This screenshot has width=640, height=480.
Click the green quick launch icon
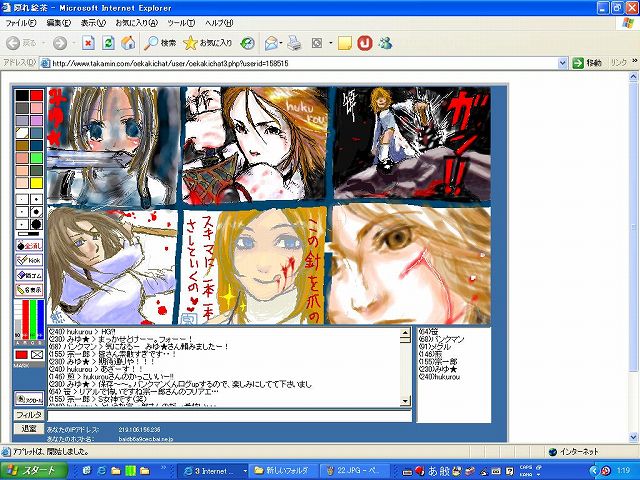point(130,471)
